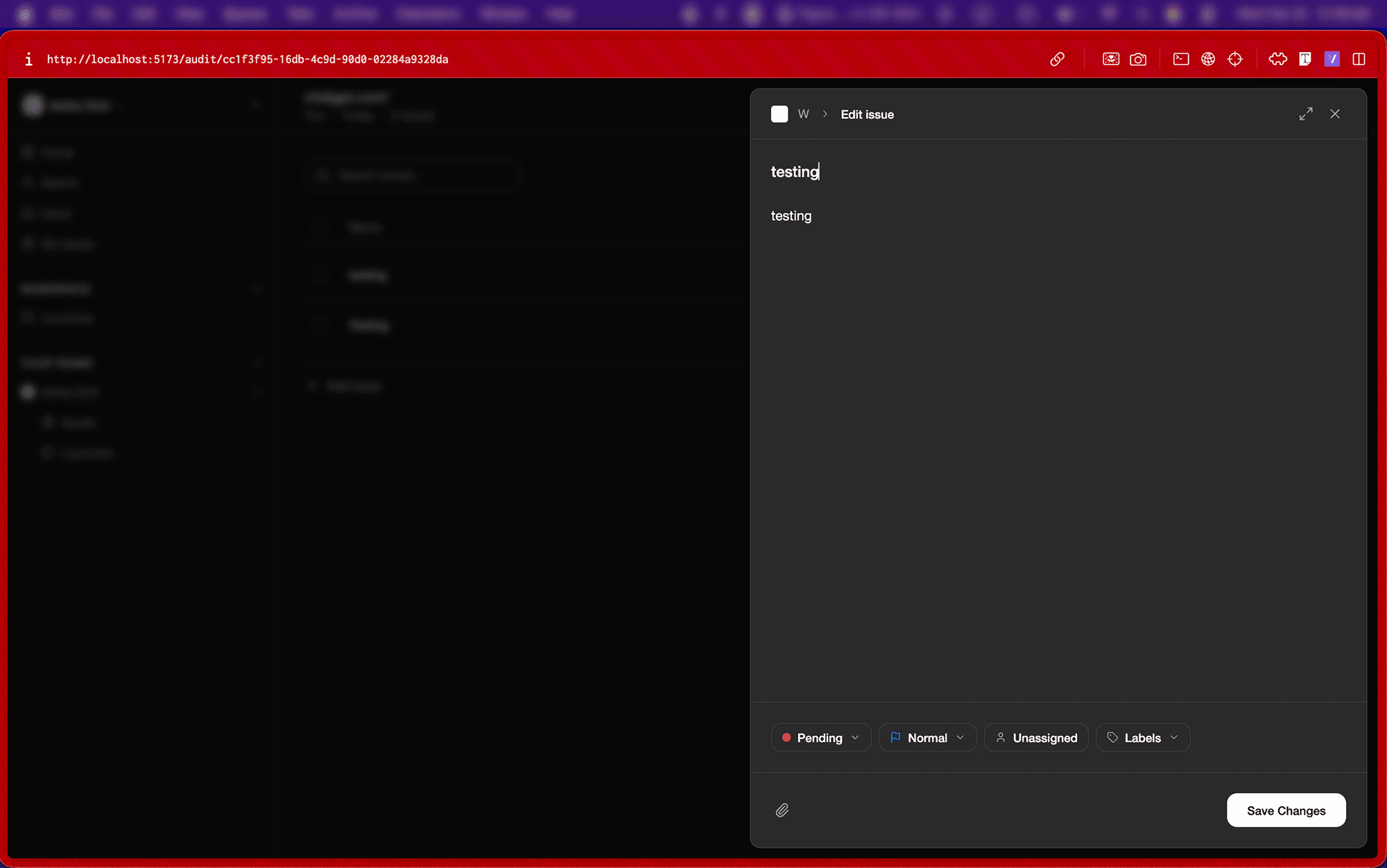The width and height of the screenshot is (1387, 868).
Task: Click the W workspace breadcrumb
Action: click(x=803, y=114)
